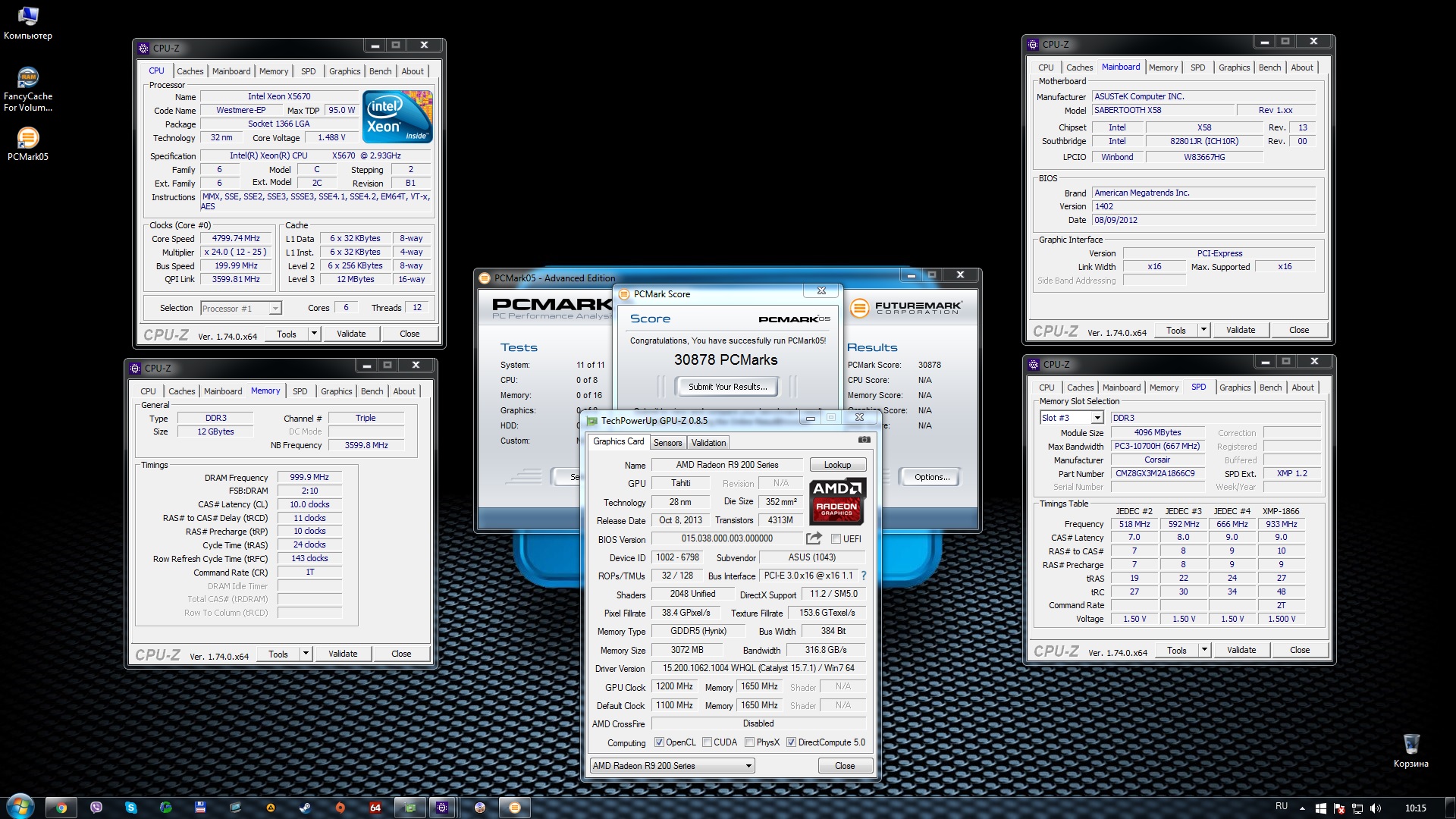
Task: Open the AIDA64 taskbar icon
Action: [x=375, y=808]
